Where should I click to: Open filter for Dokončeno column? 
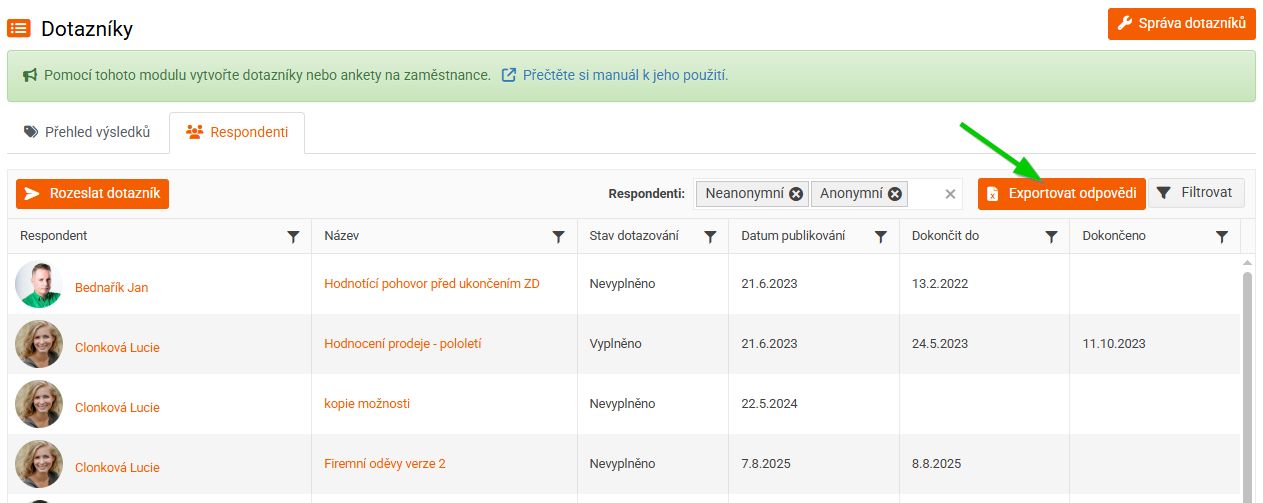pos(1222,237)
